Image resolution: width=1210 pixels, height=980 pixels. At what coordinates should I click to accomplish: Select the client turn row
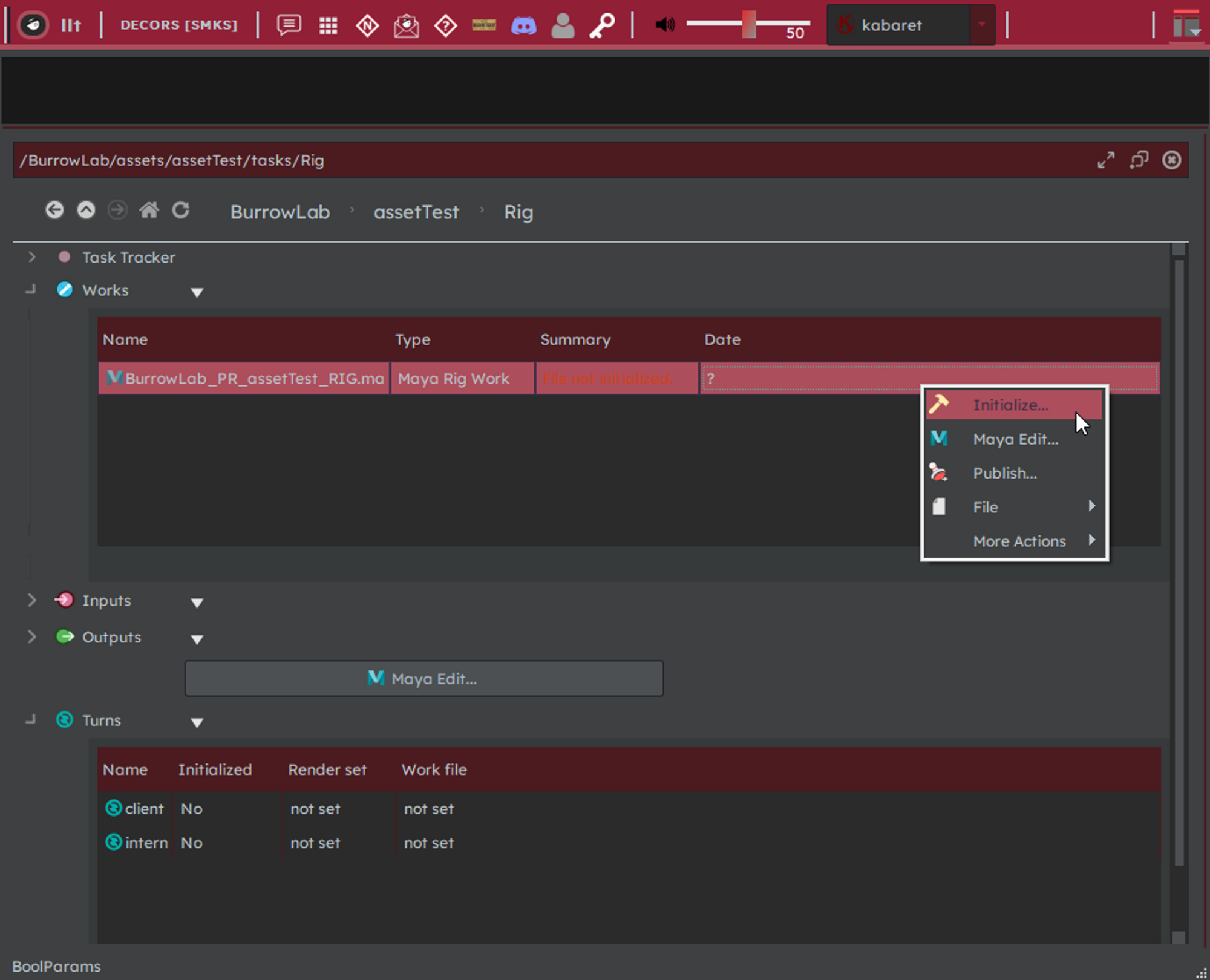point(629,809)
